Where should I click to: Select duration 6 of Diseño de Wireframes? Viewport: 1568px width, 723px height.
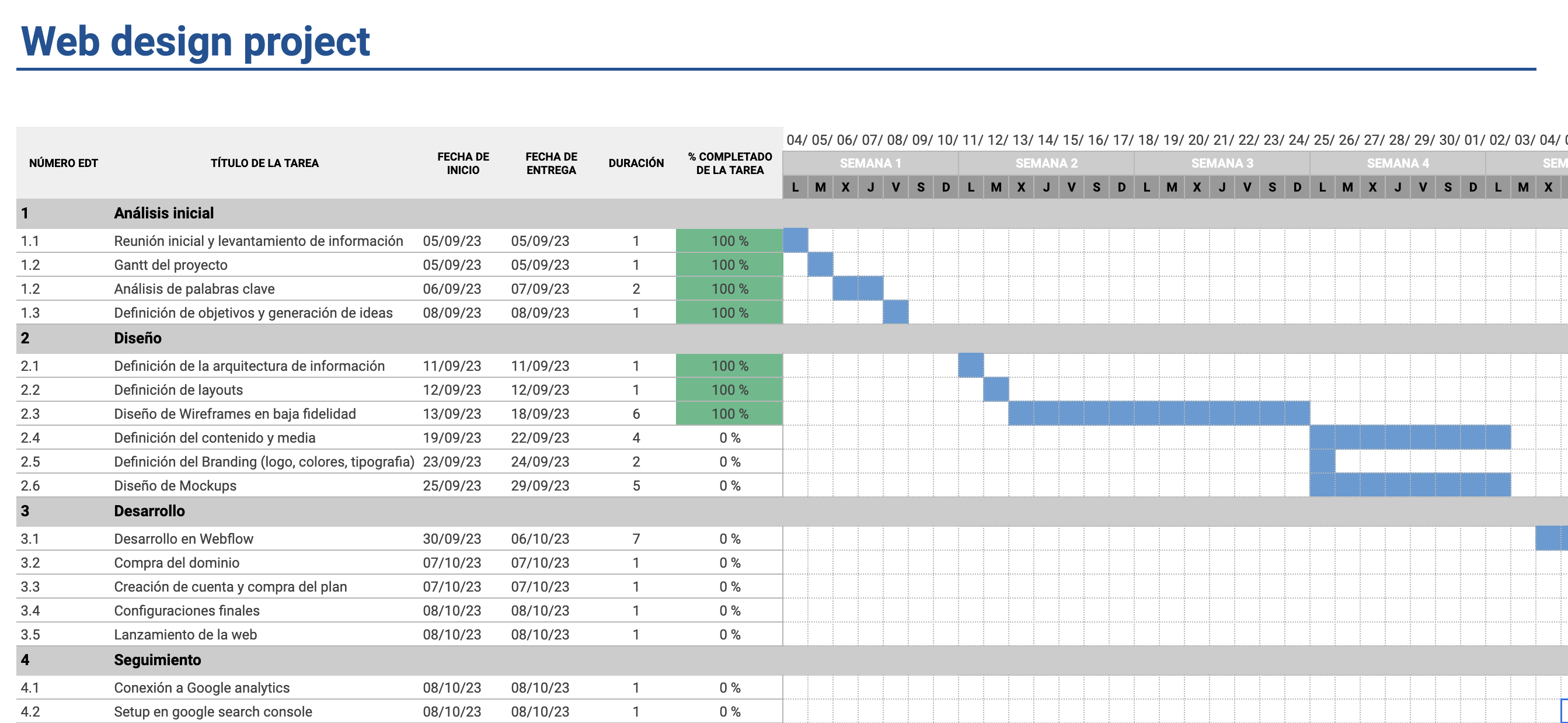coord(636,413)
